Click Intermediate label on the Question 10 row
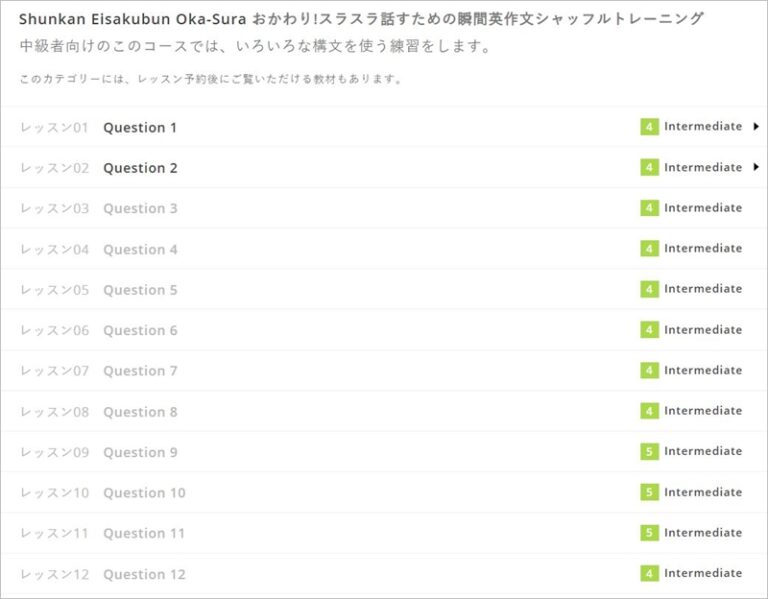This screenshot has width=768, height=599. coord(703,492)
